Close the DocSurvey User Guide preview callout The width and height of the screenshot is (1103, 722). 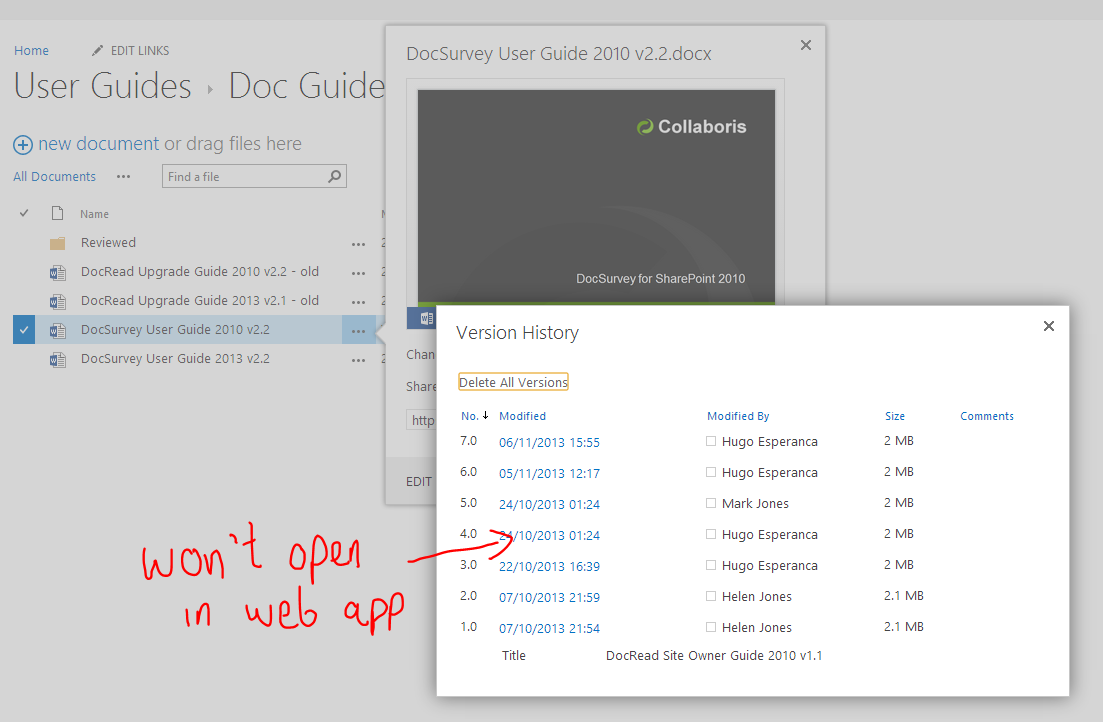pos(806,45)
